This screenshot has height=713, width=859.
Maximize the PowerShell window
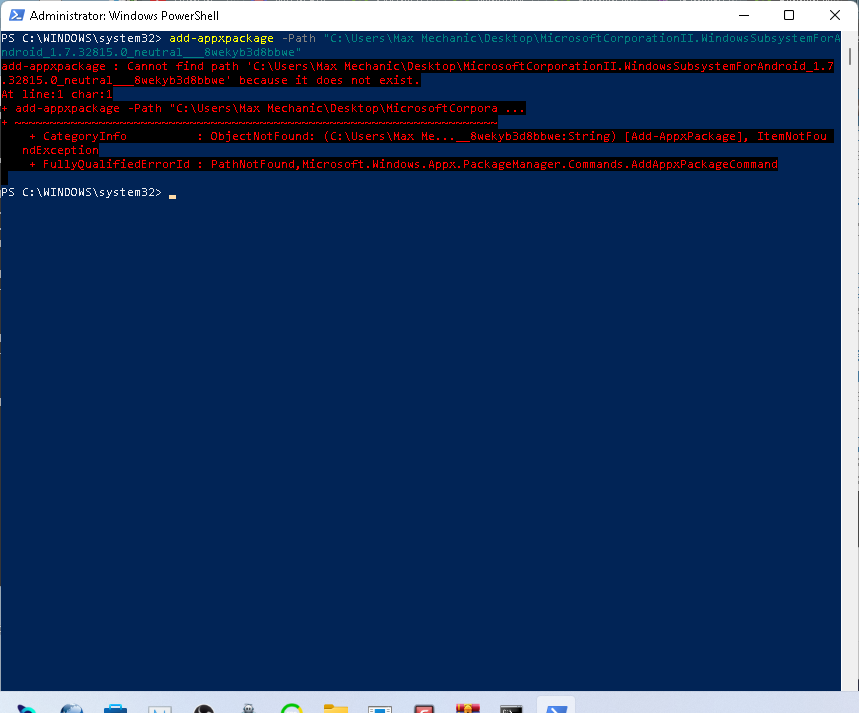point(789,15)
